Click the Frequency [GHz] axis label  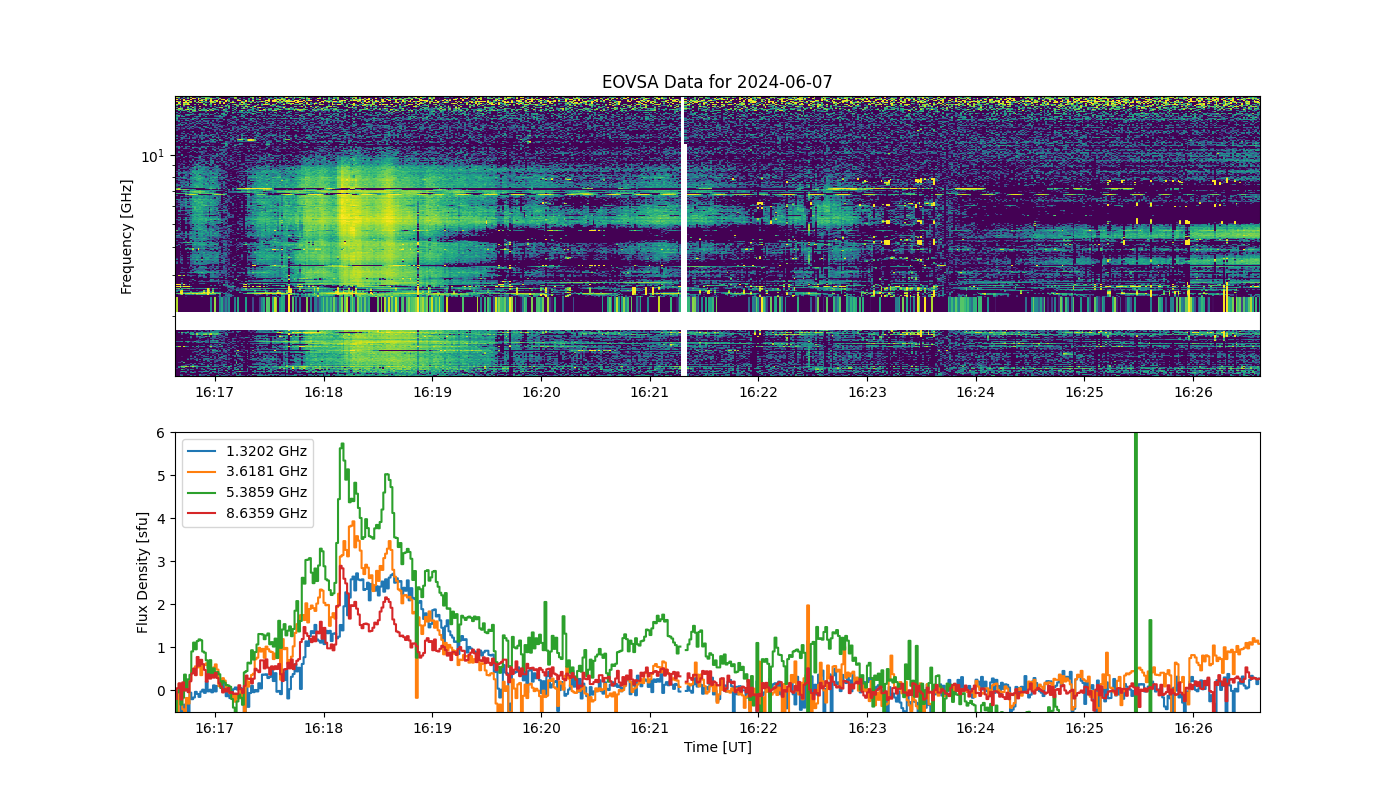(x=127, y=237)
